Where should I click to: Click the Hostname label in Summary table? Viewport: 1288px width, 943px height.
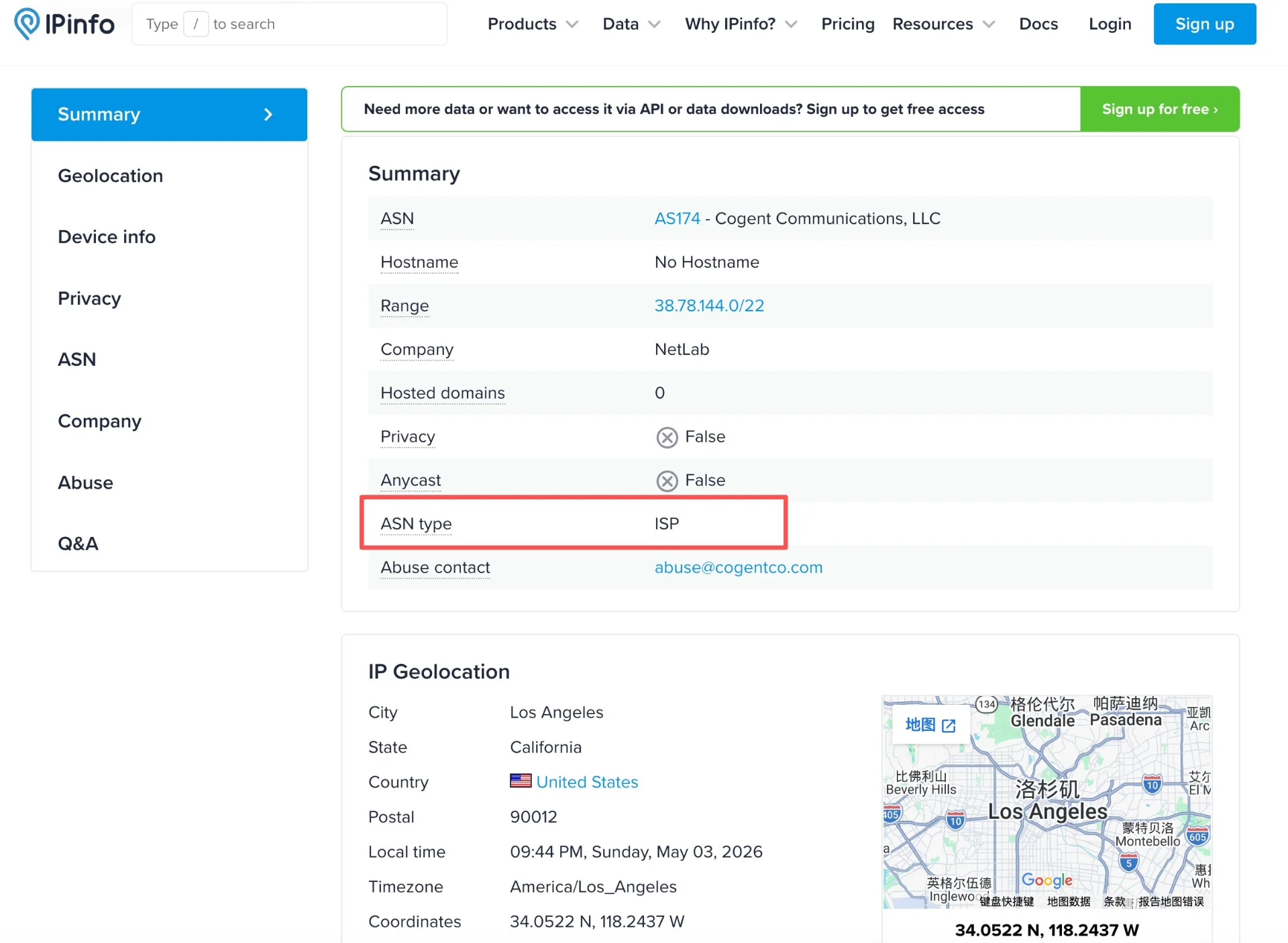pos(419,262)
